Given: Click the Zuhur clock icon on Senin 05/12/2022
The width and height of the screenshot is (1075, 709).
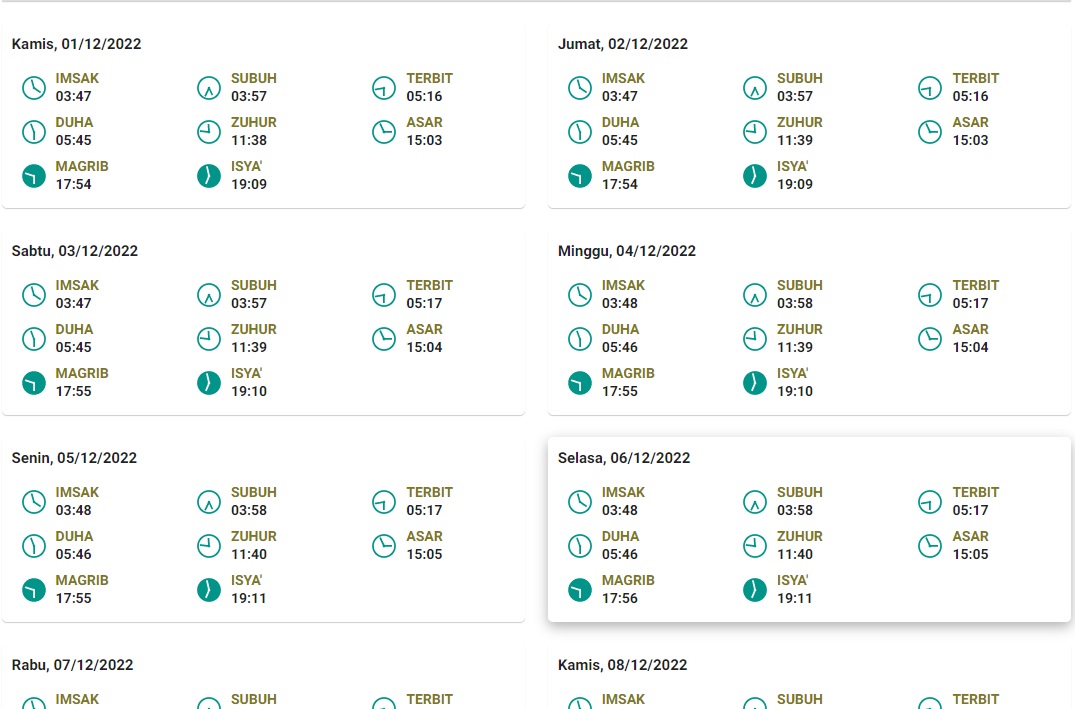Looking at the screenshot, I should point(209,545).
